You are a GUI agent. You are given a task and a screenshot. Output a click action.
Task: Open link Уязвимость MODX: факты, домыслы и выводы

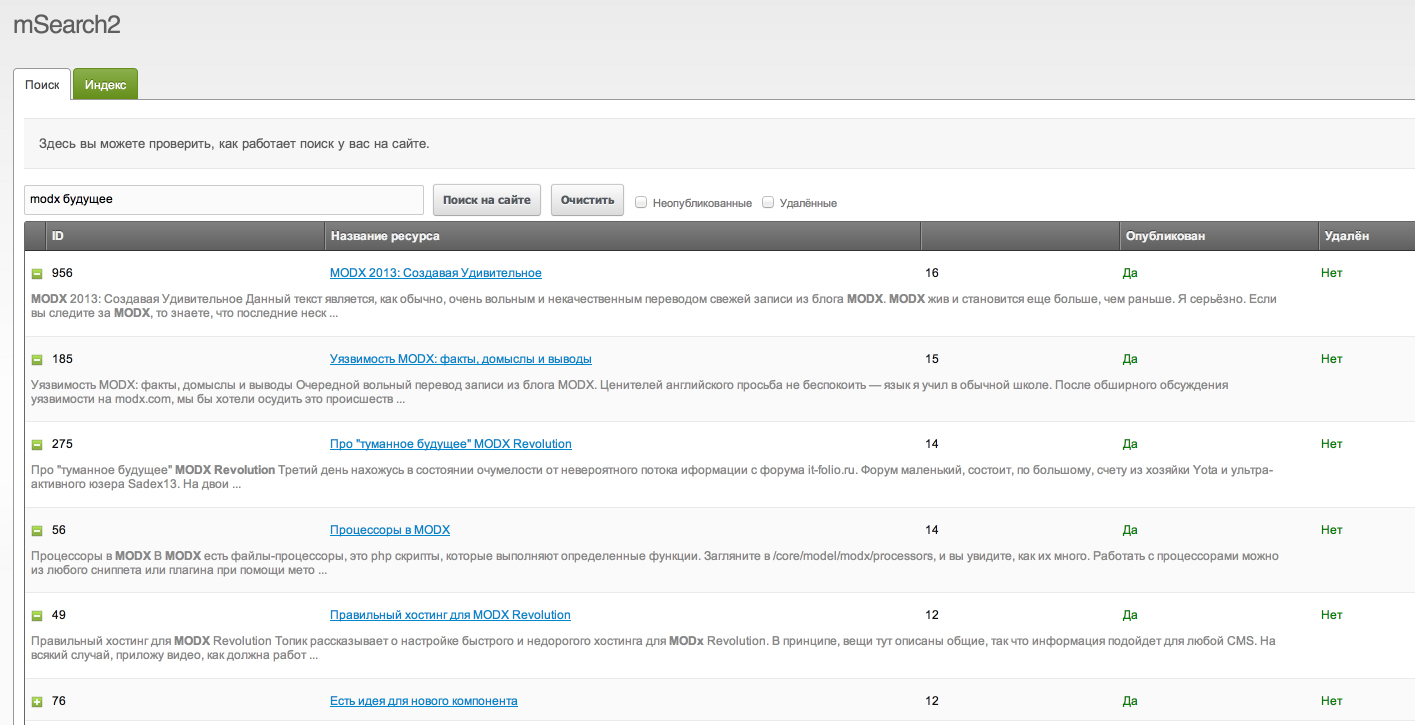[461, 359]
